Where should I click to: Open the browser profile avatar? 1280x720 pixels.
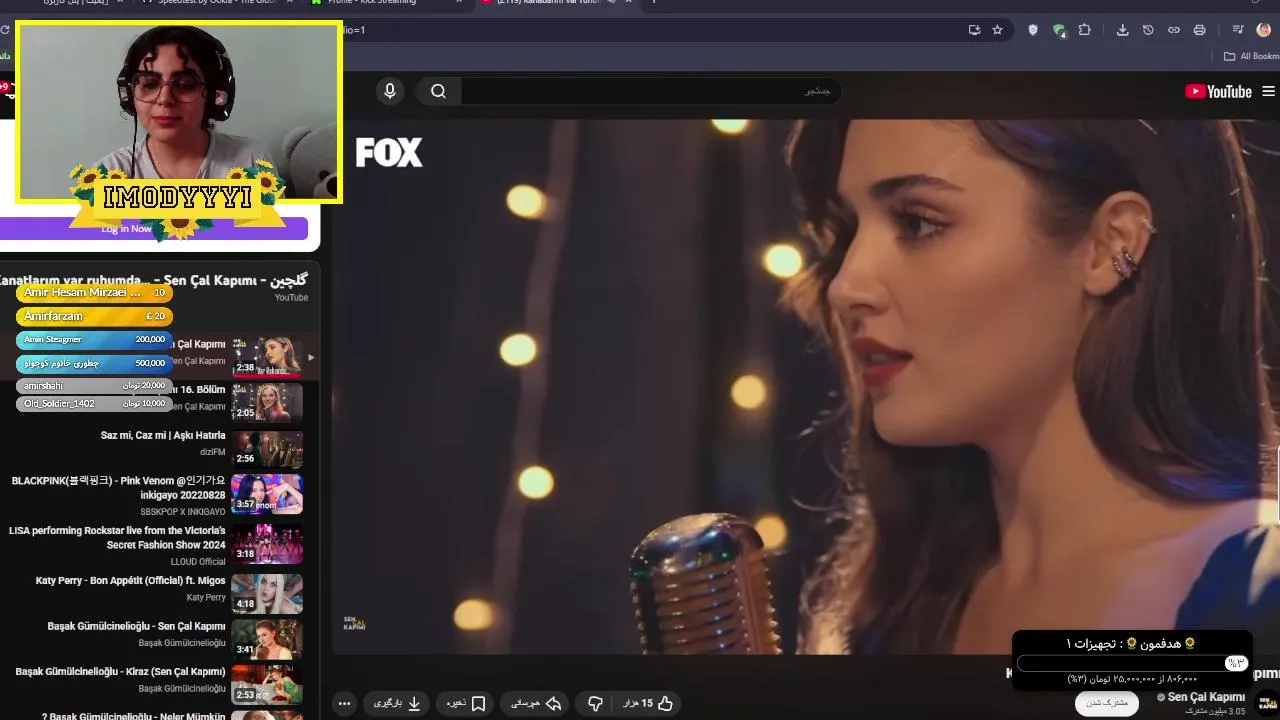pyautogui.click(x=1263, y=30)
